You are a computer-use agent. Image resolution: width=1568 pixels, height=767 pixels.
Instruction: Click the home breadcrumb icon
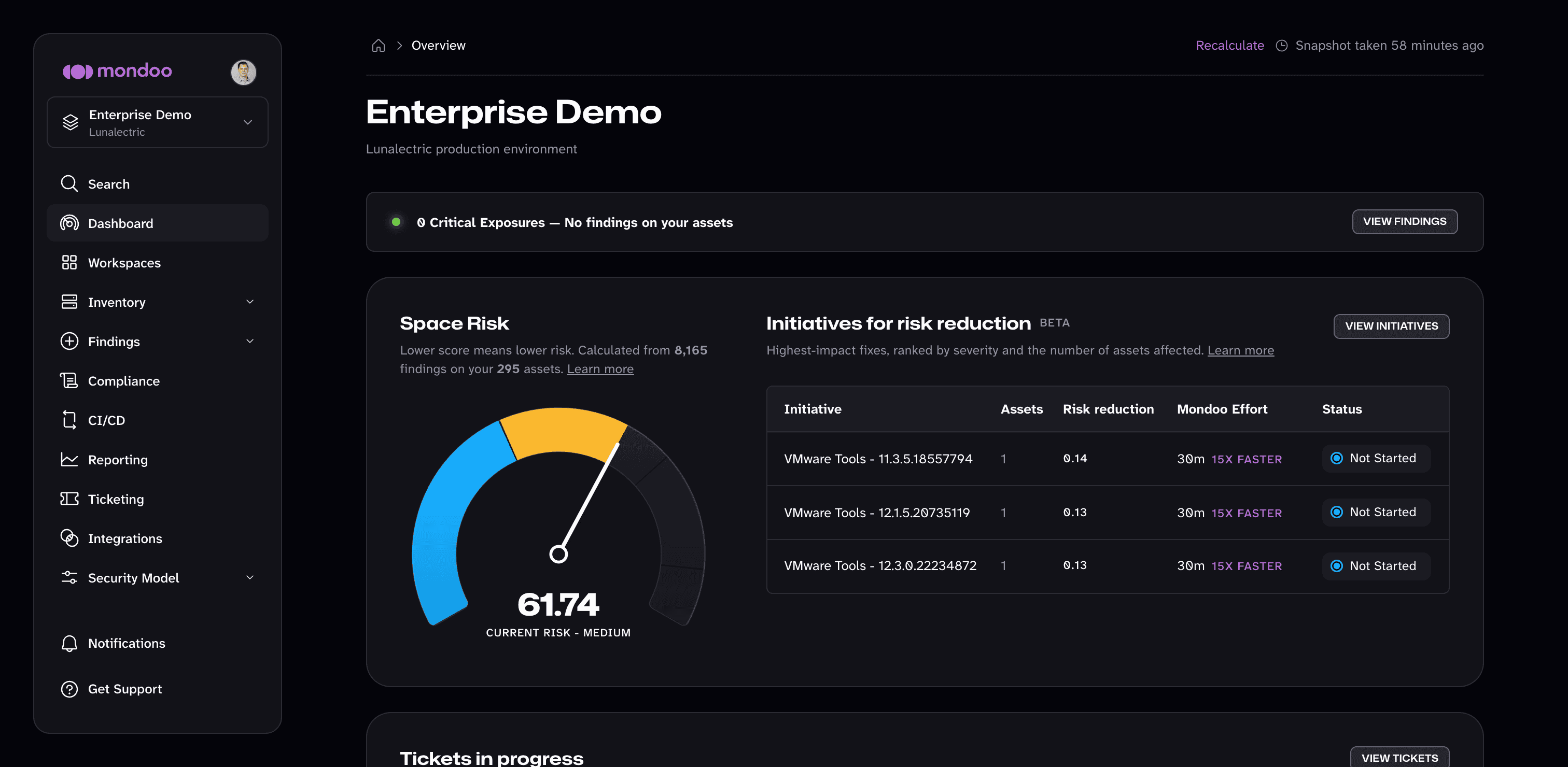[378, 46]
